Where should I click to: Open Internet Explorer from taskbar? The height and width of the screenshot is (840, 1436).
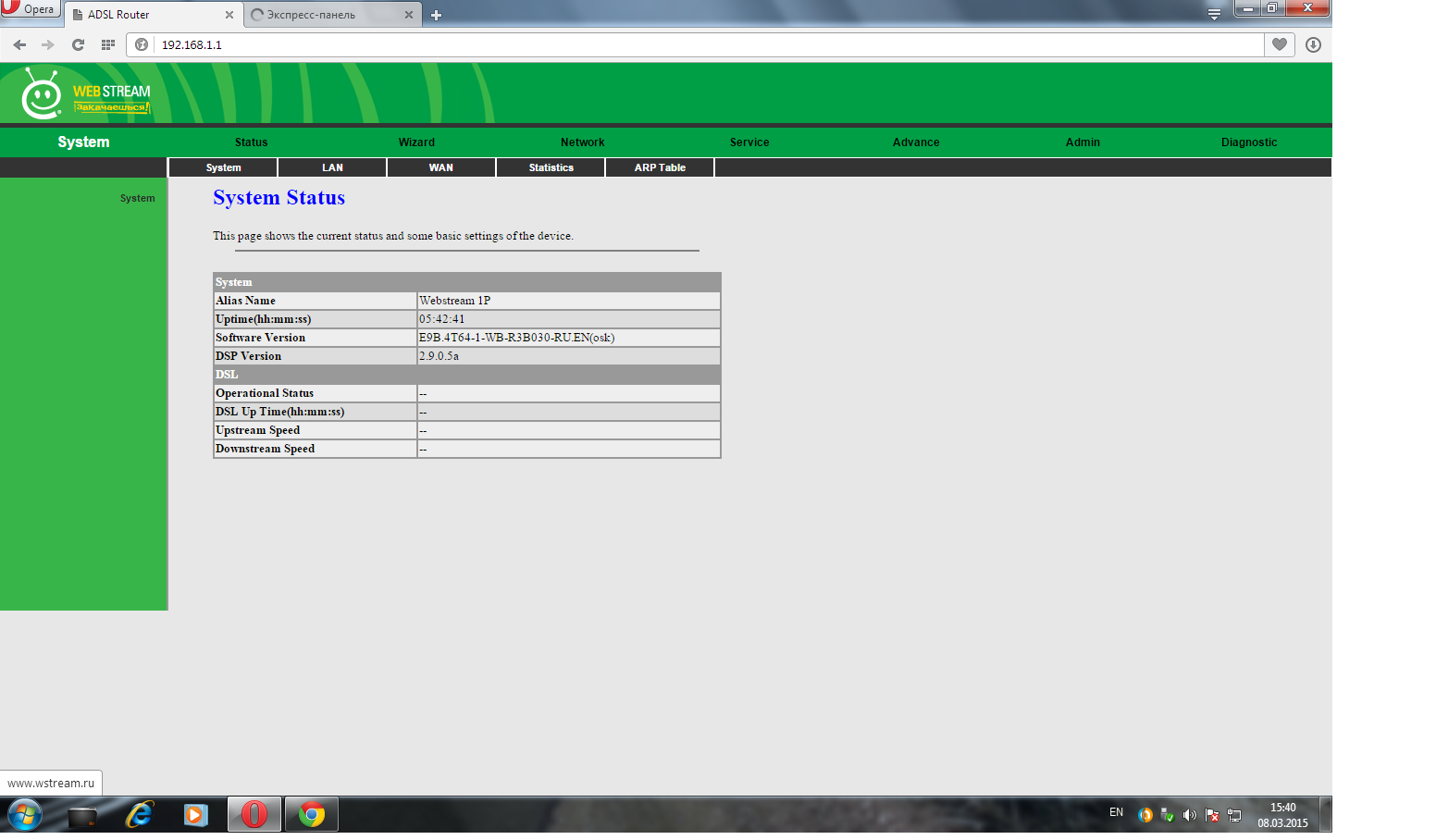pos(139,814)
